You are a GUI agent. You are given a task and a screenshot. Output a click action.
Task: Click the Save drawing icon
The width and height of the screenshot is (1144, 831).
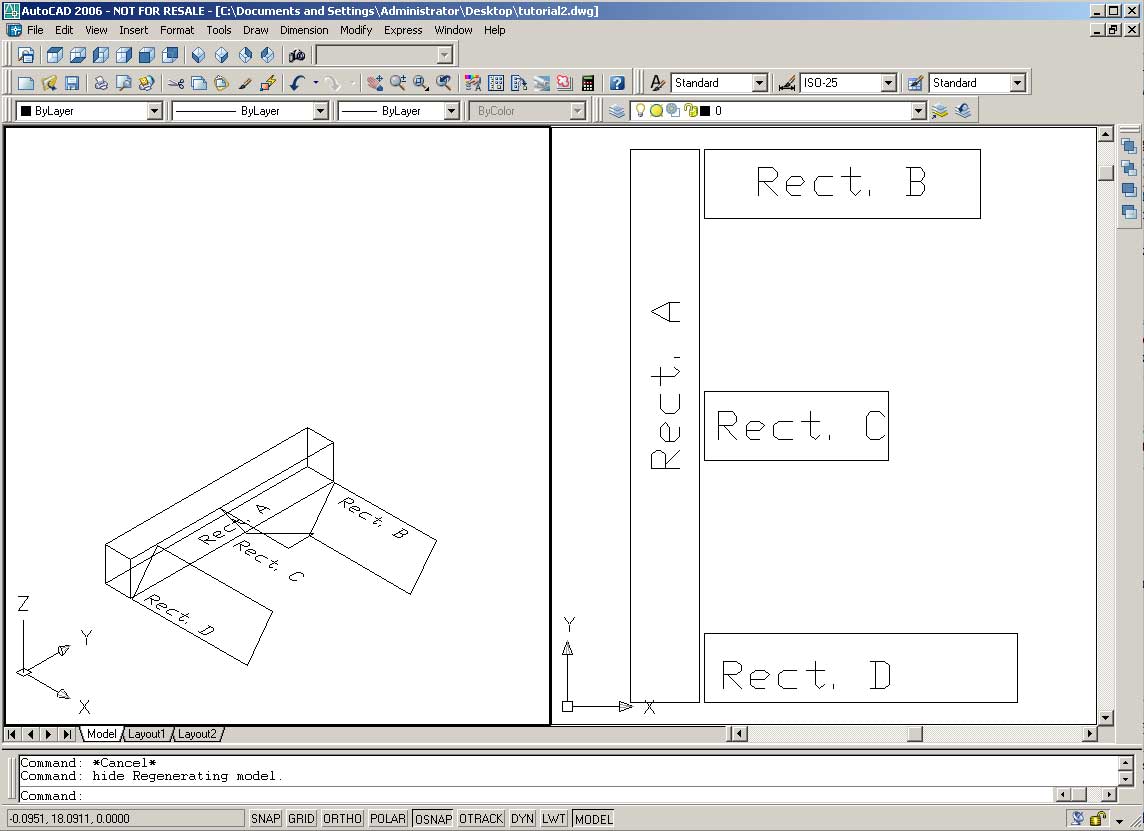point(72,83)
